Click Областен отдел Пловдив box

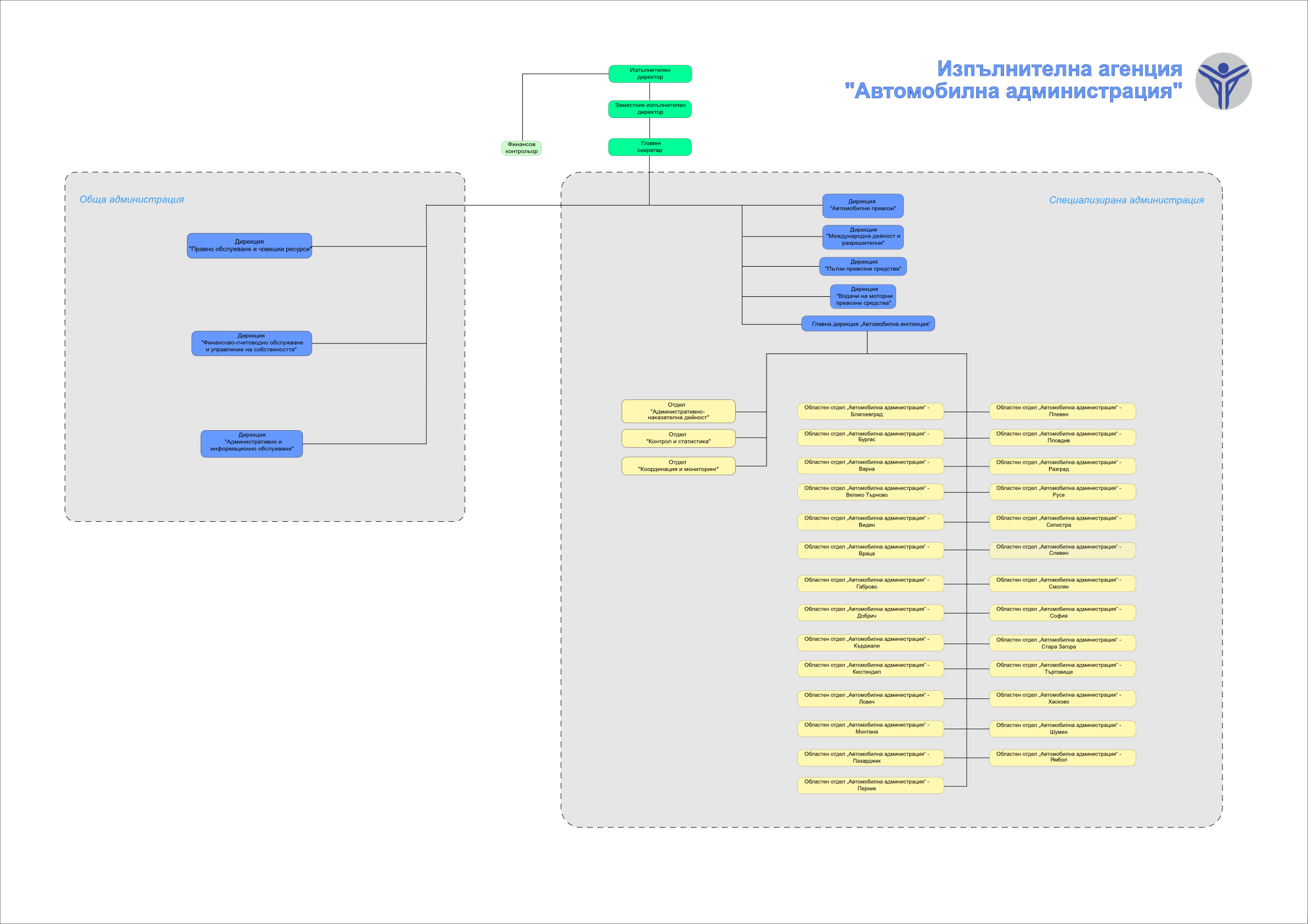pyautogui.click(x=1062, y=437)
